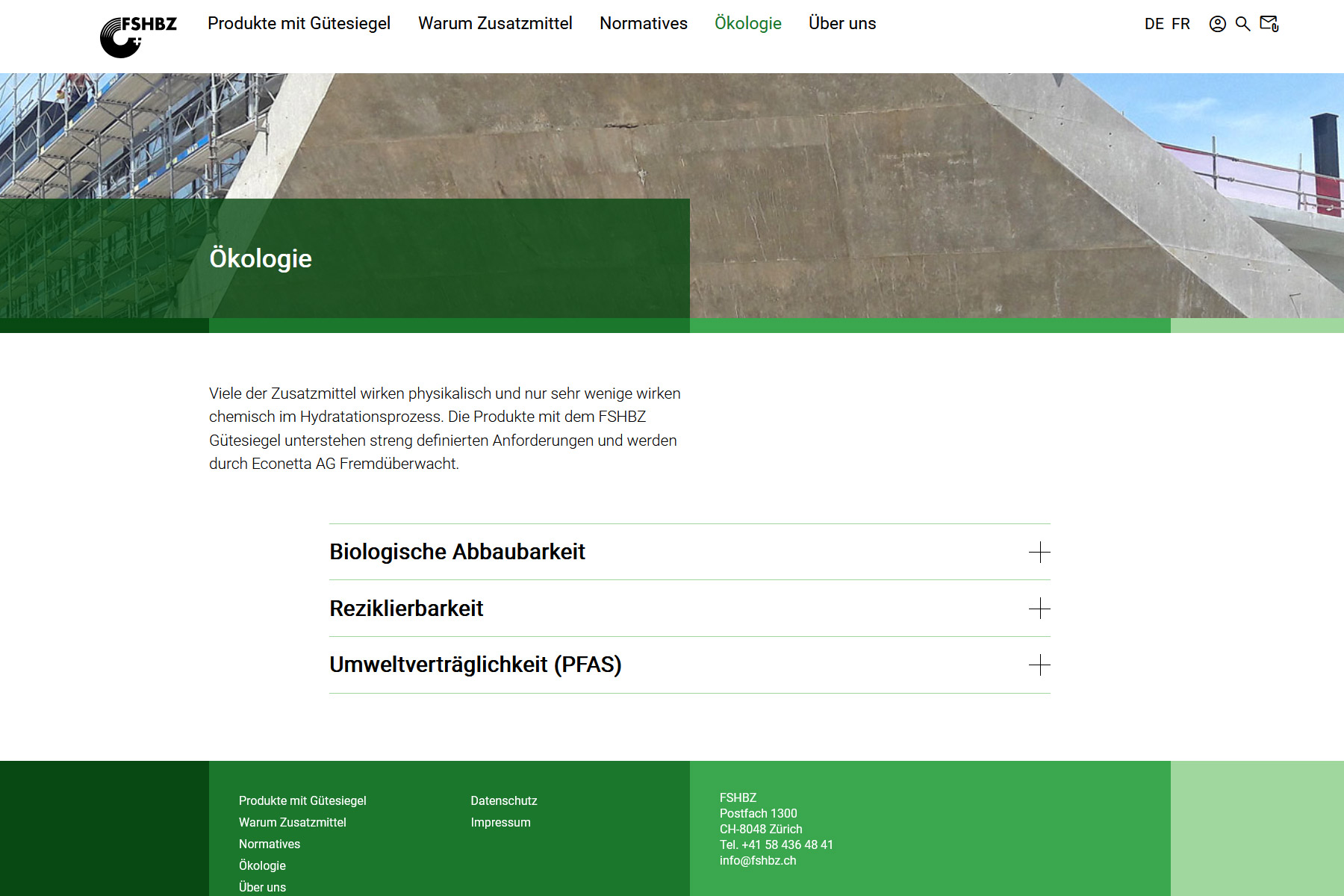Open Warum Zusatzmittel menu item
The width and height of the screenshot is (1344, 896).
coord(495,24)
